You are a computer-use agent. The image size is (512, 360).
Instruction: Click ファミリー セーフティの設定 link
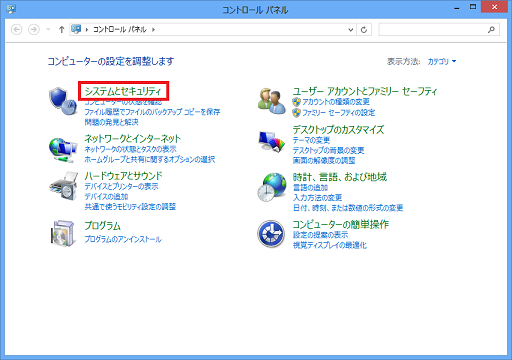[338, 113]
